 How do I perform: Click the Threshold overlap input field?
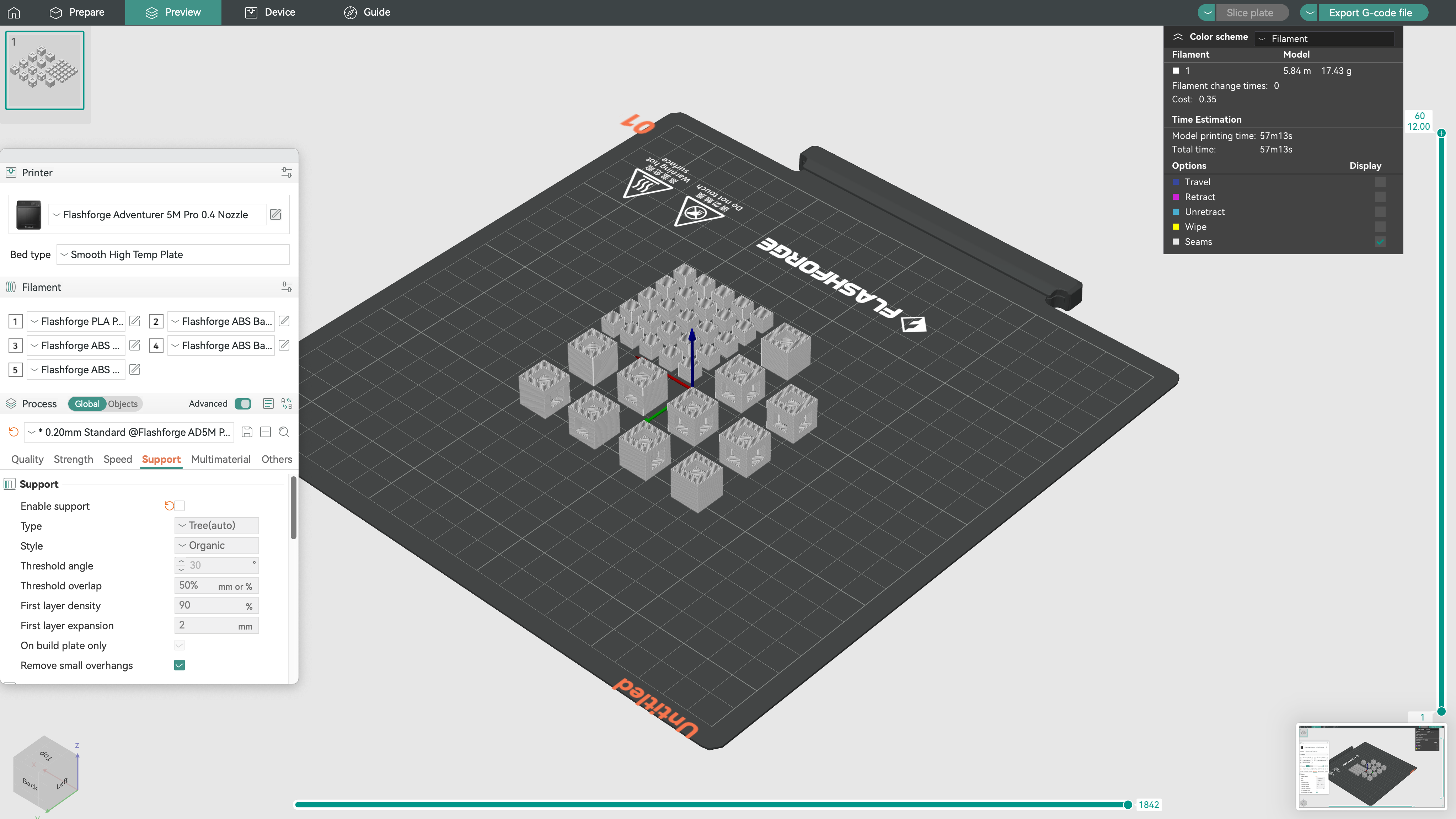216,585
